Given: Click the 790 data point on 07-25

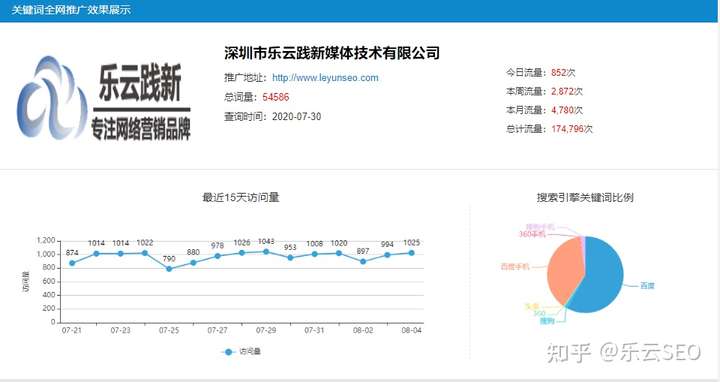Looking at the screenshot, I should pos(169,269).
